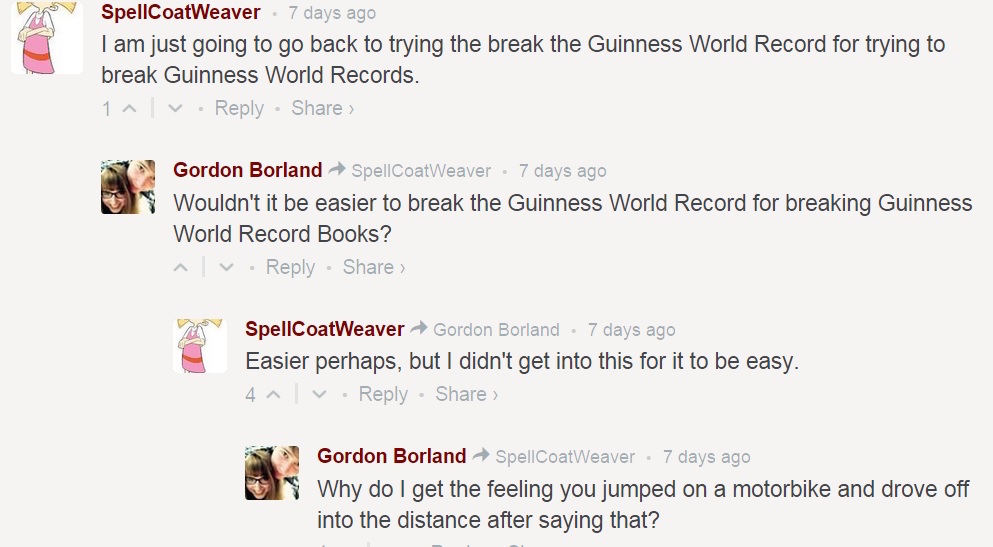
Task: Open SpellCoatWeaver's profile from top comment username
Action: tap(181, 13)
